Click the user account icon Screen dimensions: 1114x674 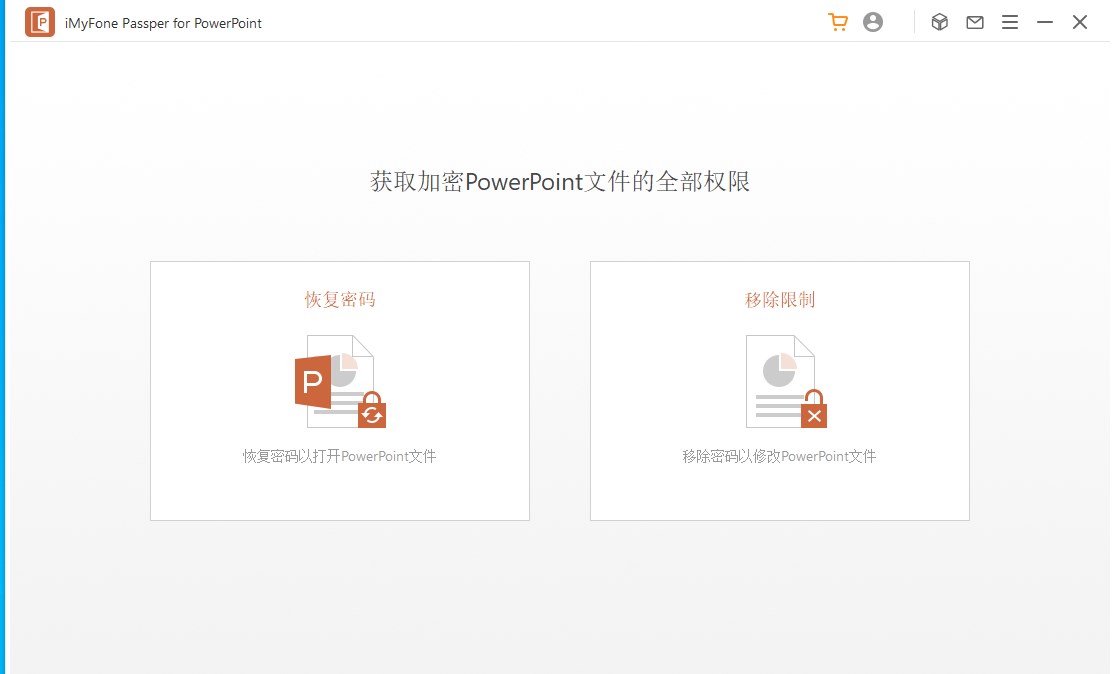coord(872,21)
